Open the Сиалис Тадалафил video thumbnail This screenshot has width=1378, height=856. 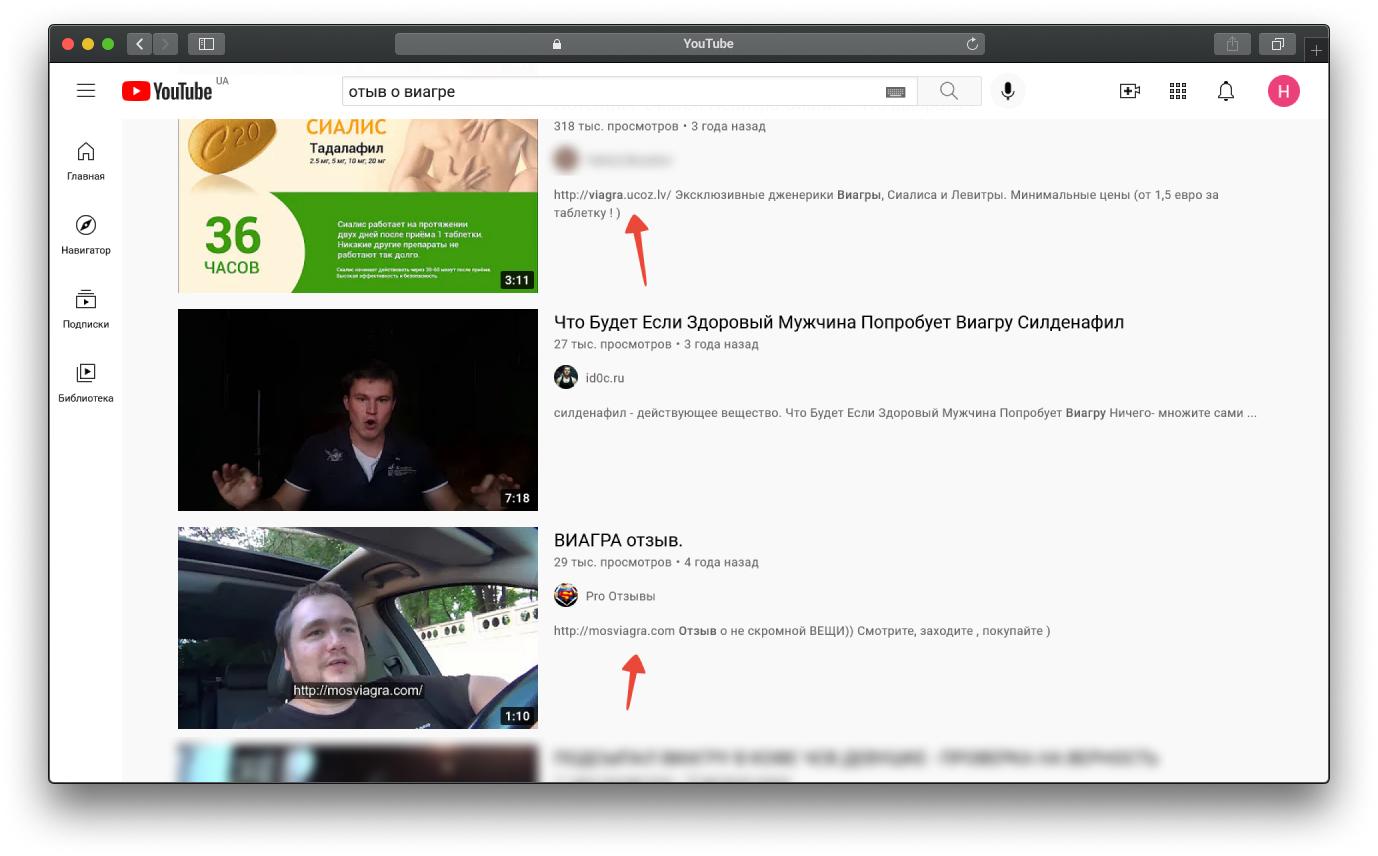click(358, 205)
